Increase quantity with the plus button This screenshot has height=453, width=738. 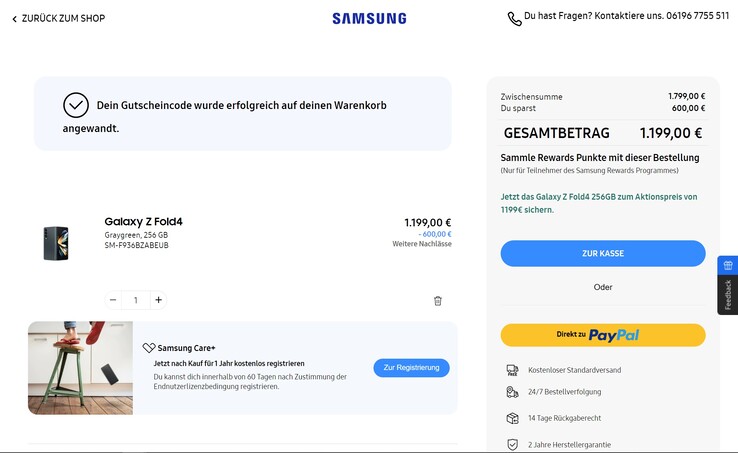[x=158, y=300]
